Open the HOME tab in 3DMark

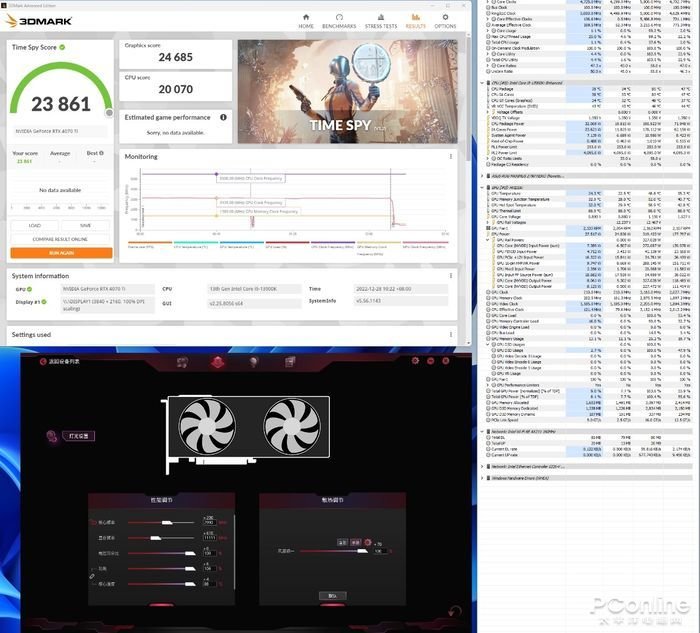(x=306, y=21)
